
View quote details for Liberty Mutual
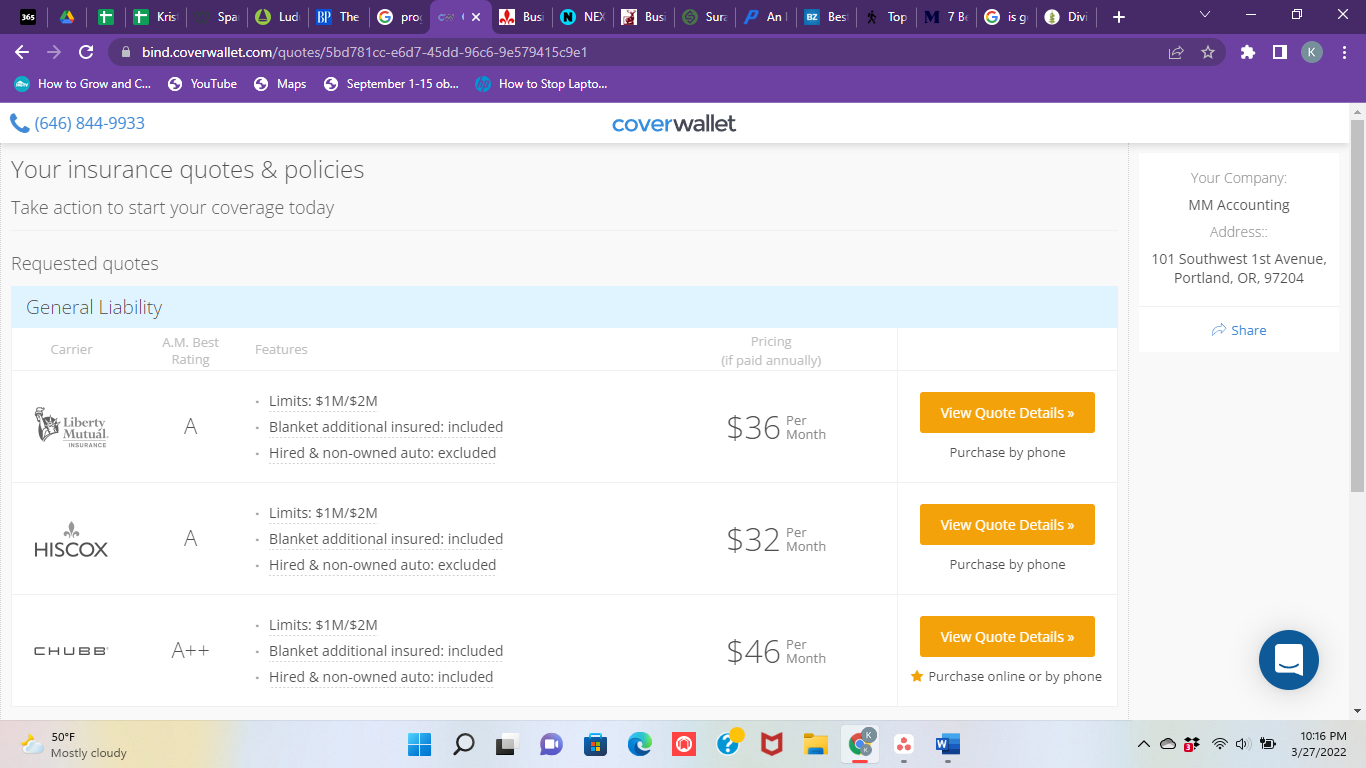pos(1007,412)
